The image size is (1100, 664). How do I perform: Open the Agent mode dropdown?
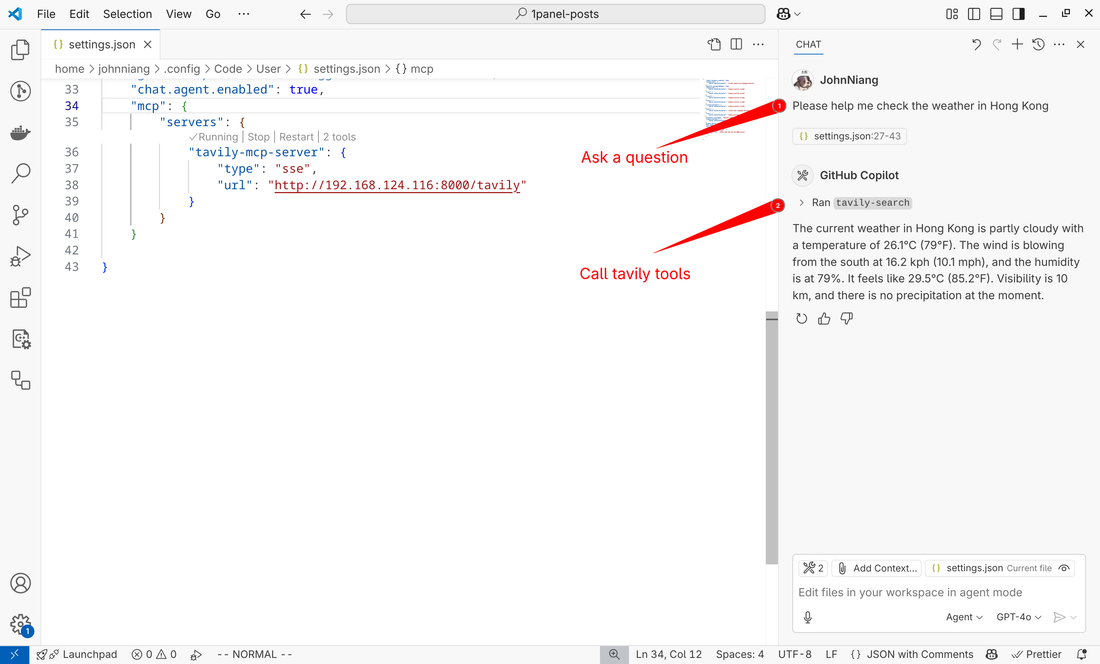pyautogui.click(x=964, y=617)
